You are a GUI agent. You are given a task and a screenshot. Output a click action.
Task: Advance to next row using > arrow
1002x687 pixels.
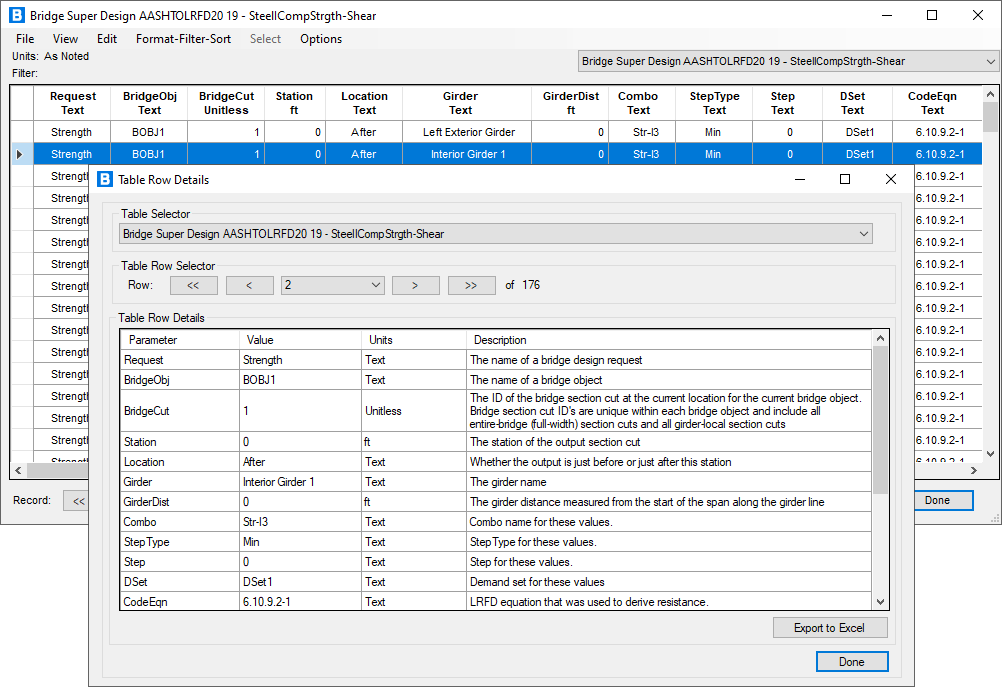pos(415,285)
